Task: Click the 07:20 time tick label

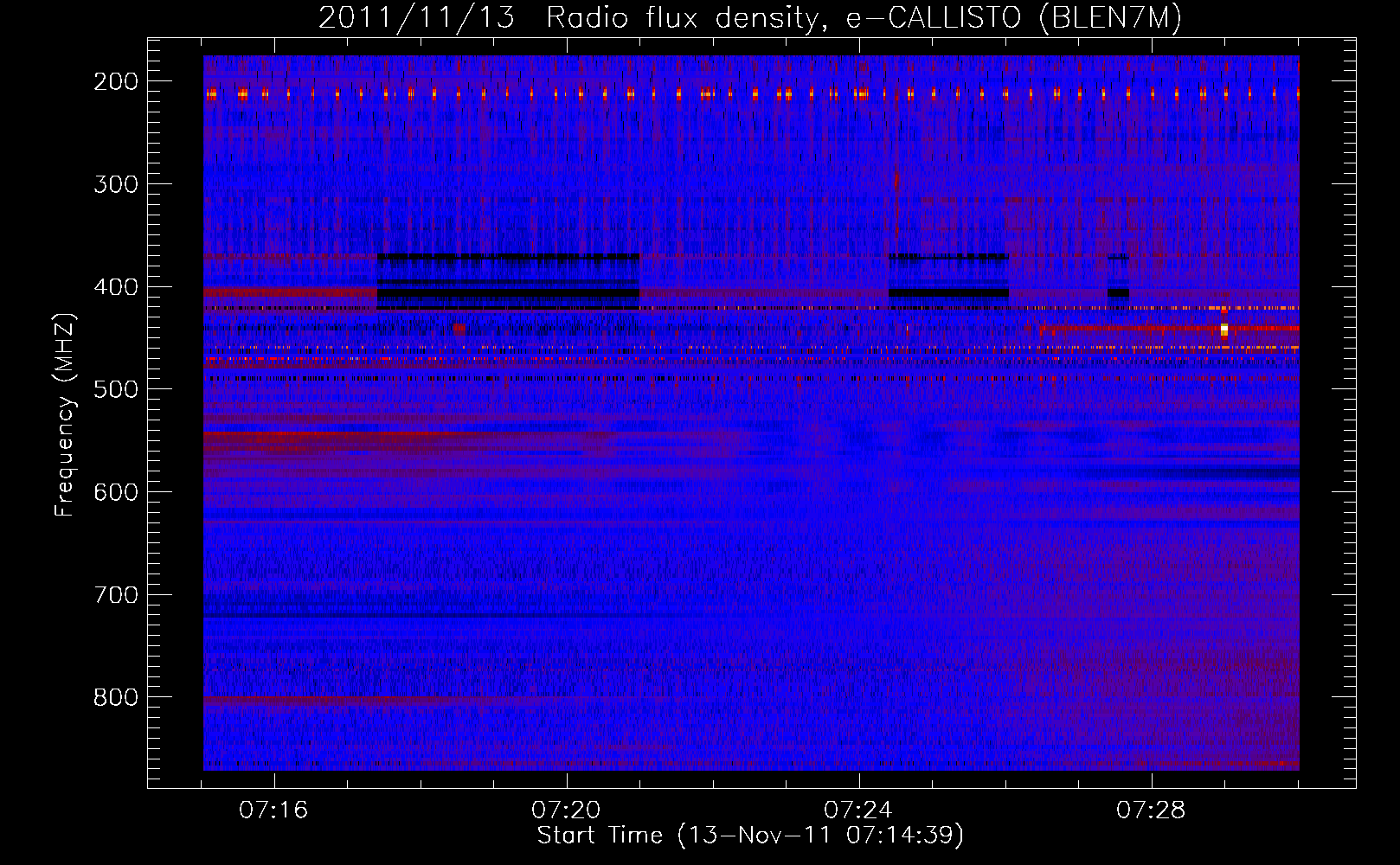Action: (x=567, y=811)
